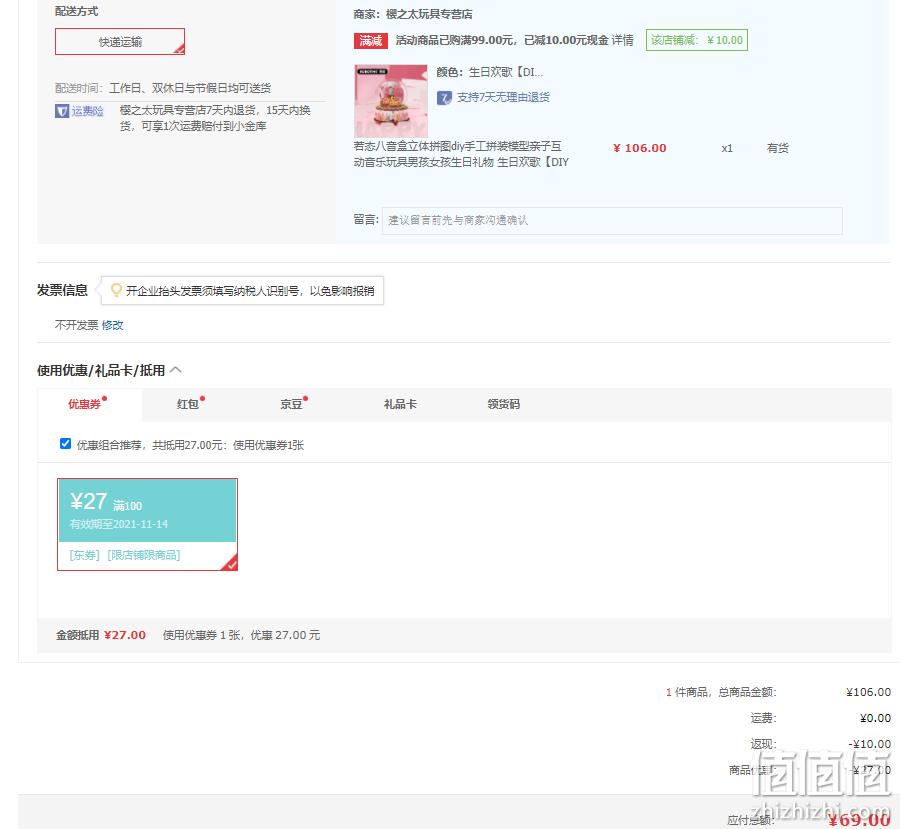Select 快递运输 delivery method
Viewport: 900px width, 829px height.
point(120,41)
